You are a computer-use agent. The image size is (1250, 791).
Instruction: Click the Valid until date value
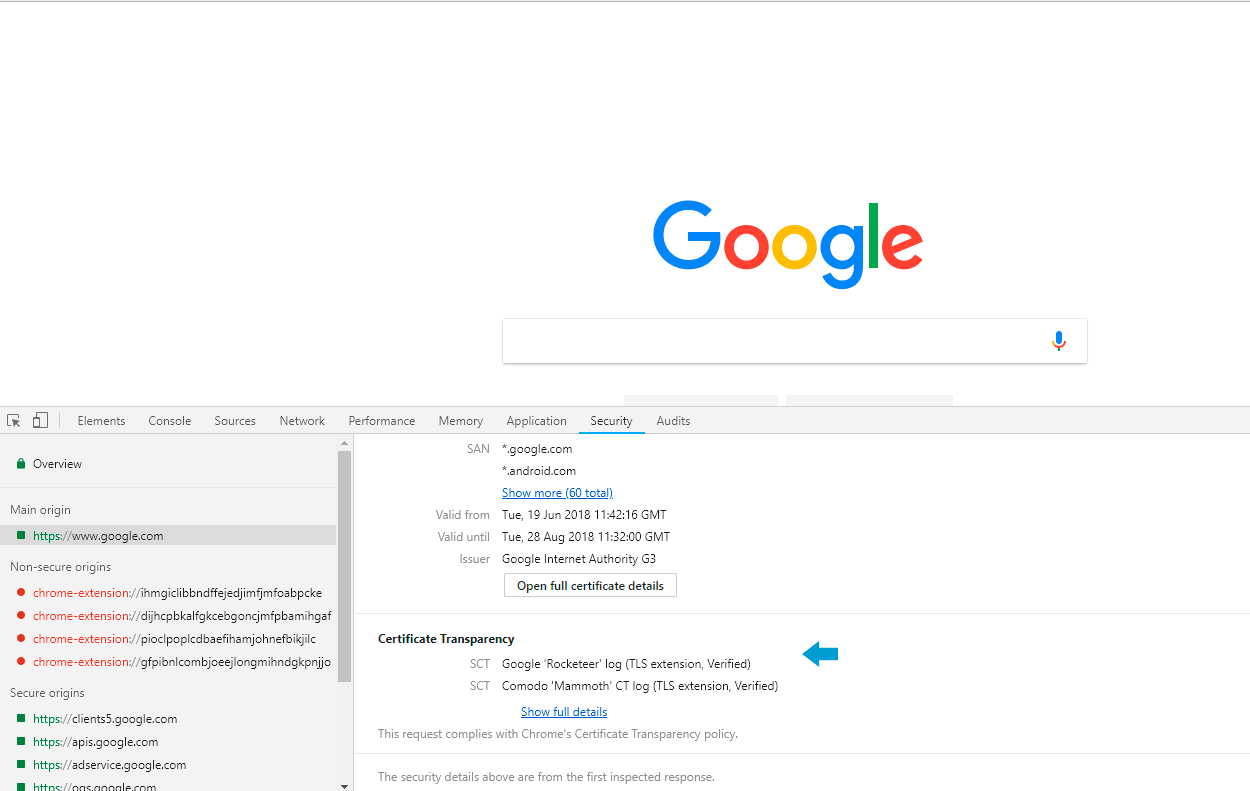(x=586, y=537)
